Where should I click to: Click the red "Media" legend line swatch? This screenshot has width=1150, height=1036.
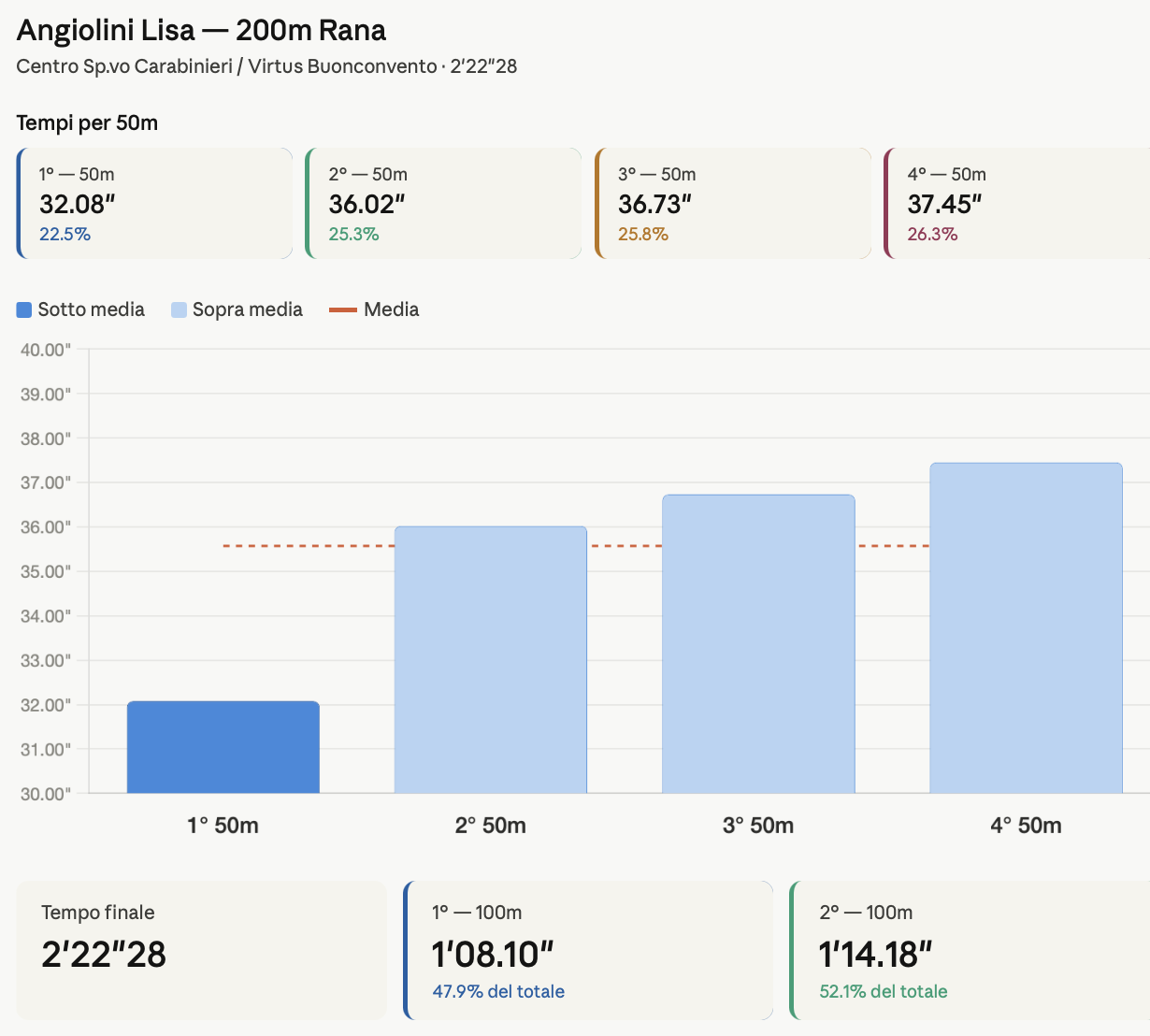point(343,309)
